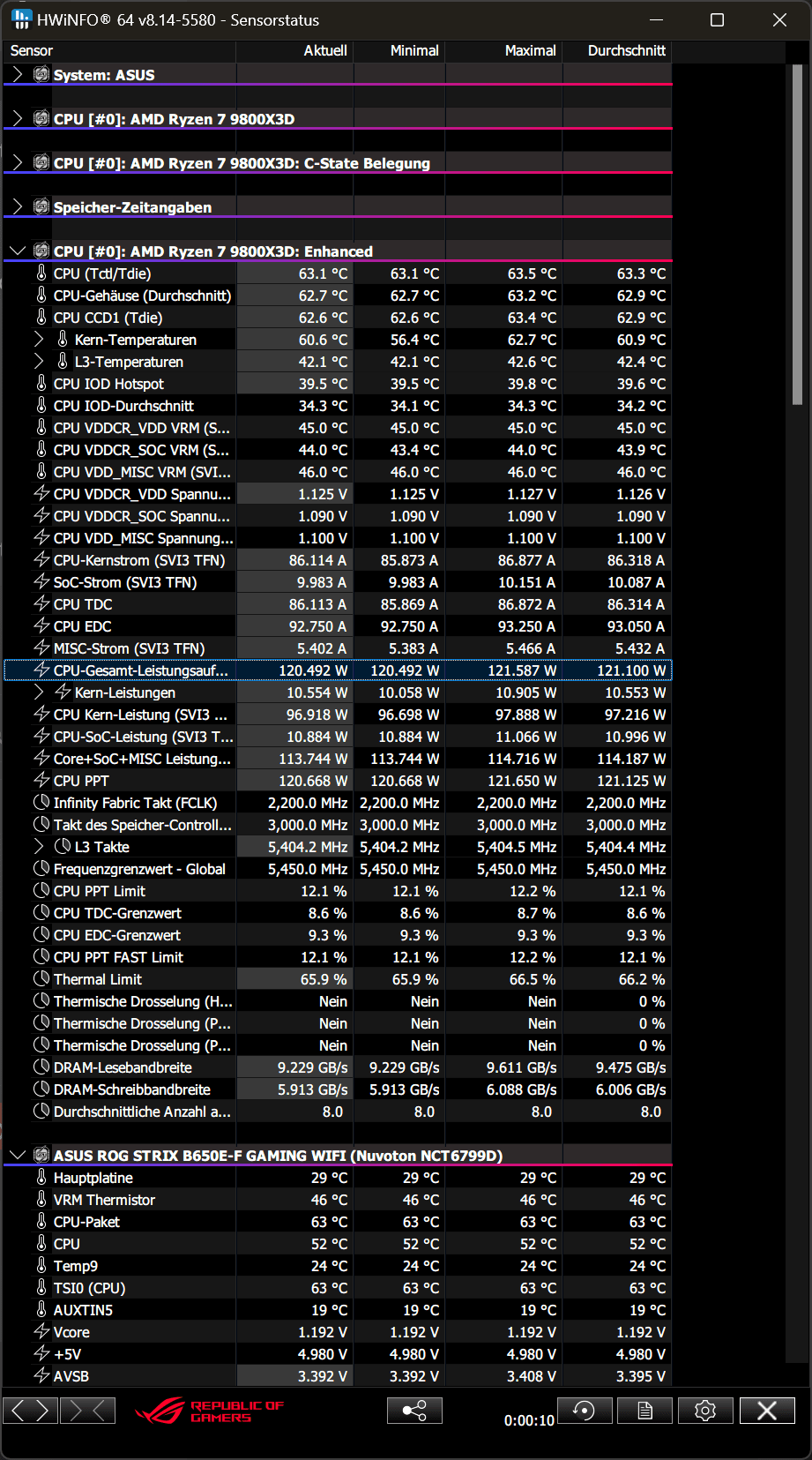Click clock icon beside Infinity Fabric Takt
Screen dimensions: 812x1460
point(41,803)
